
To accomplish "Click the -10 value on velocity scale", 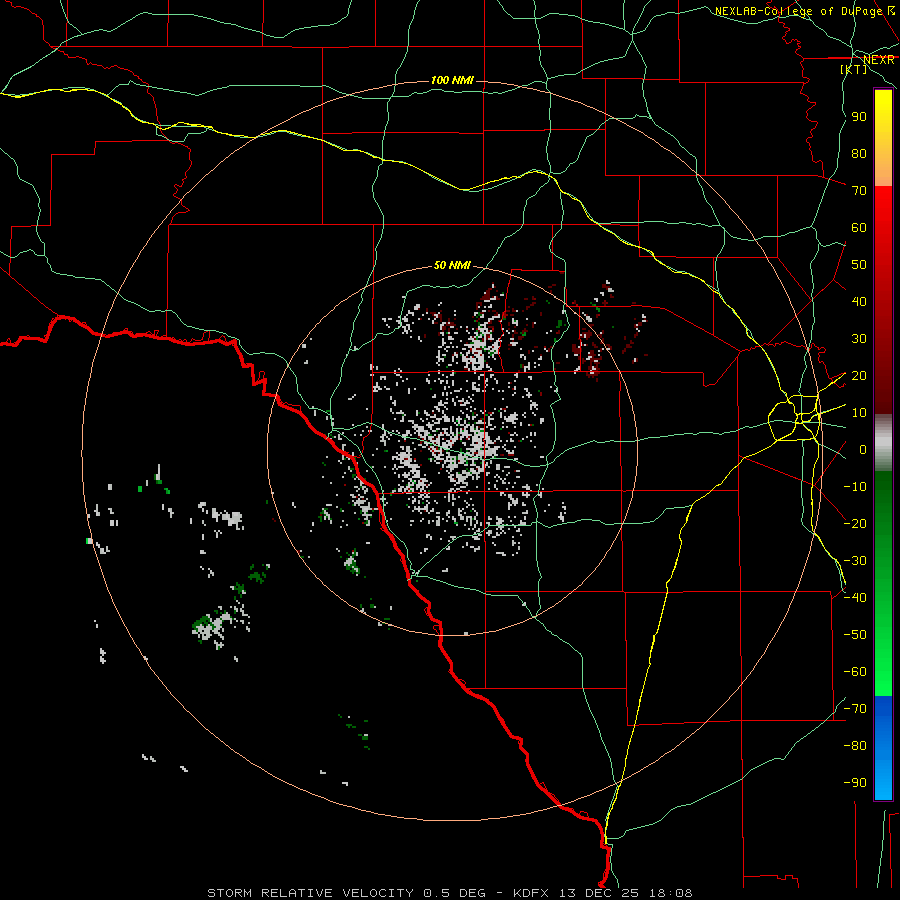I will 855,487.
